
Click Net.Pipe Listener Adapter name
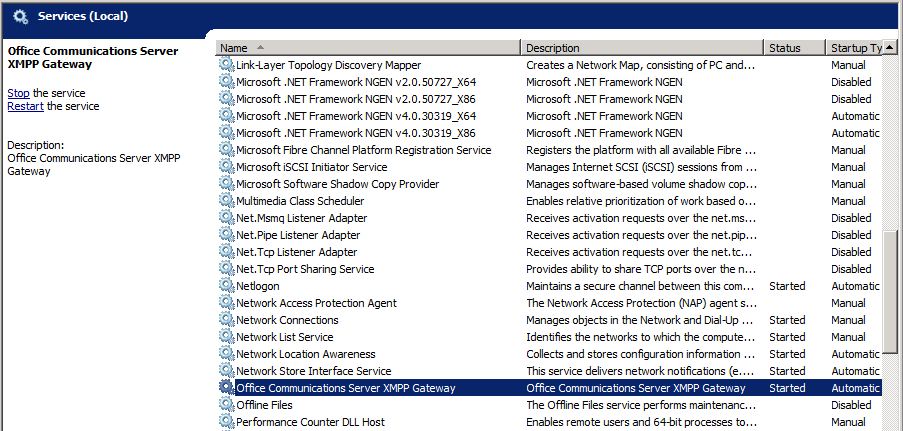[x=298, y=235]
